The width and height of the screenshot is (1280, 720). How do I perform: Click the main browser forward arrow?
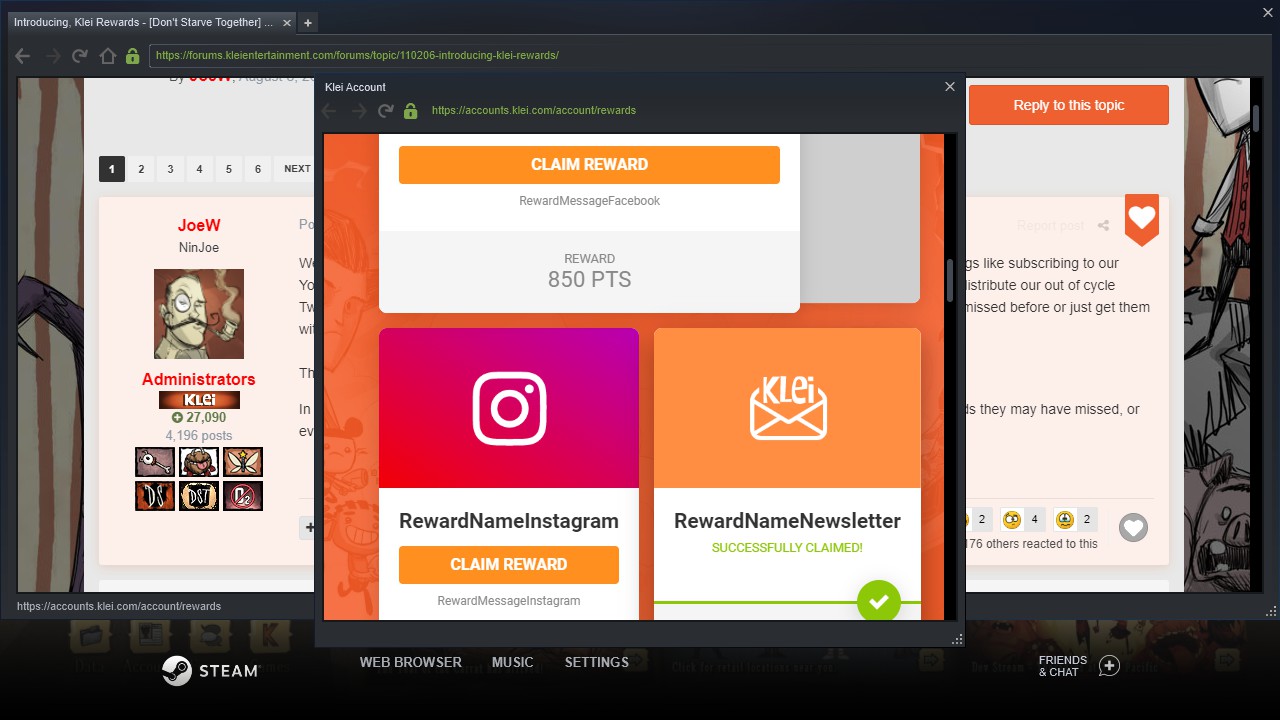52,56
